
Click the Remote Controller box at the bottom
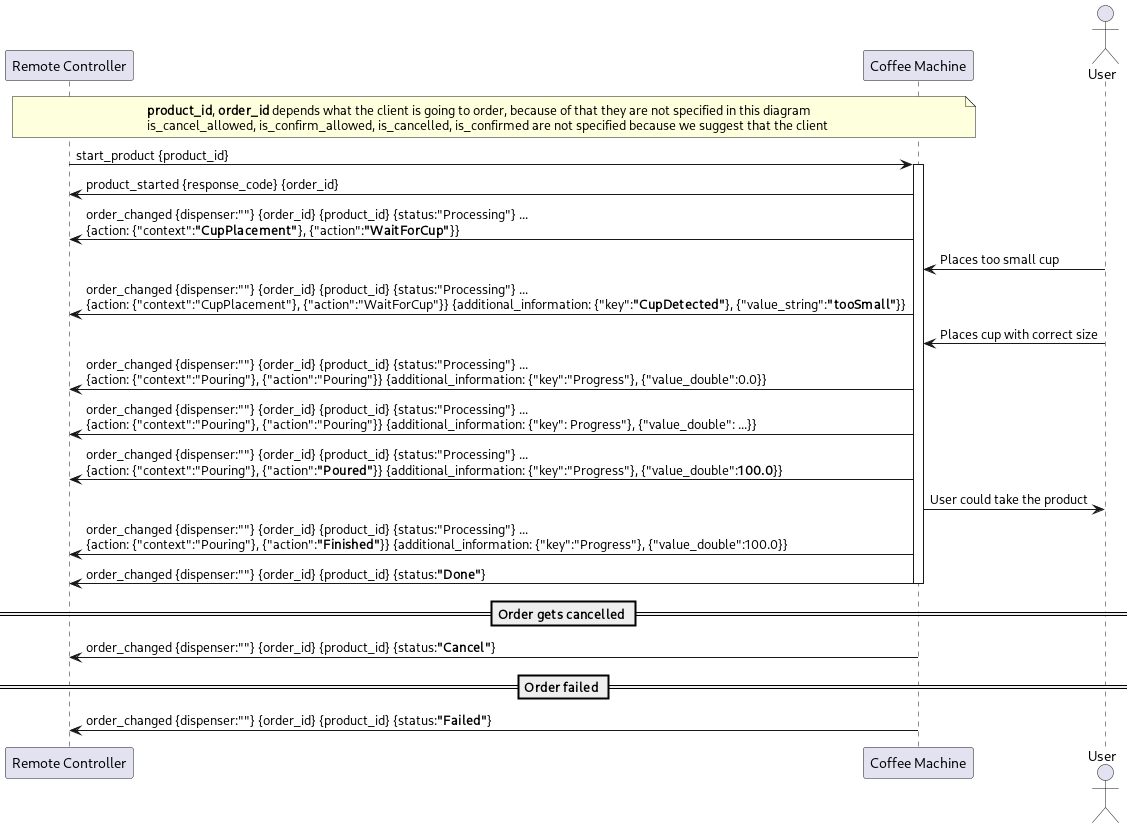(x=69, y=763)
